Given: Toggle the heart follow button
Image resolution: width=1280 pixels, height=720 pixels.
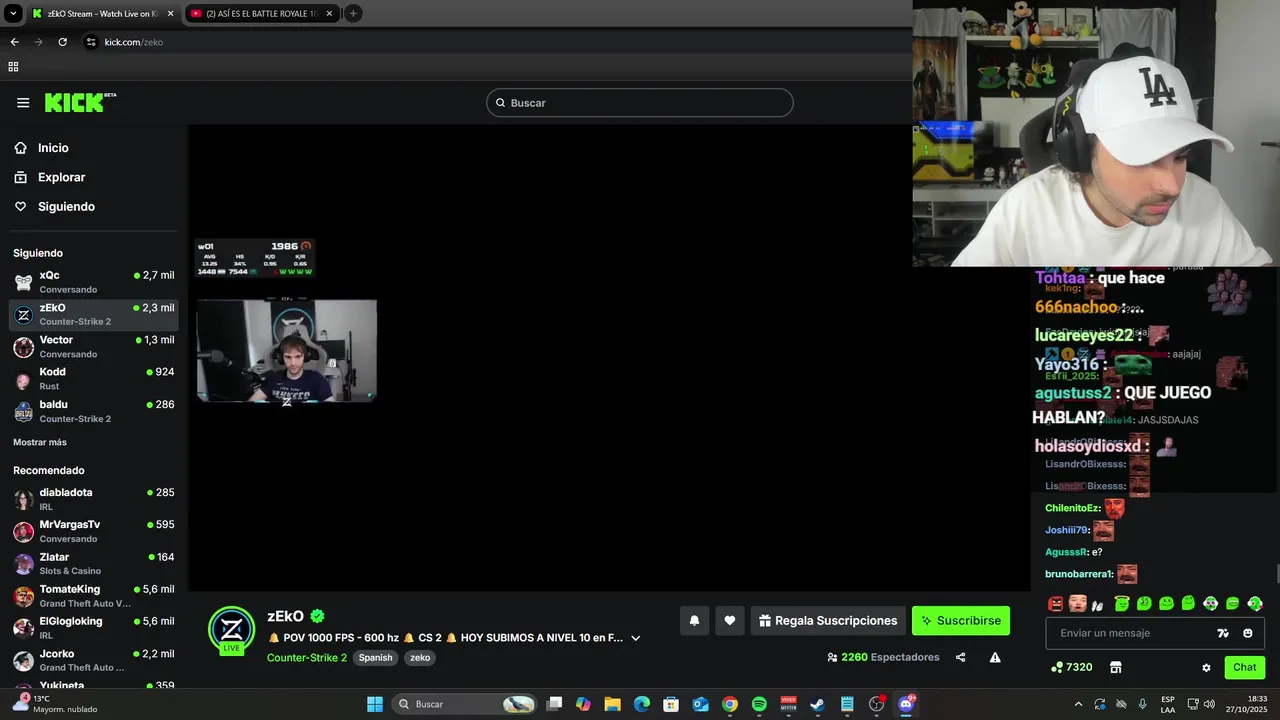Looking at the screenshot, I should (730, 621).
